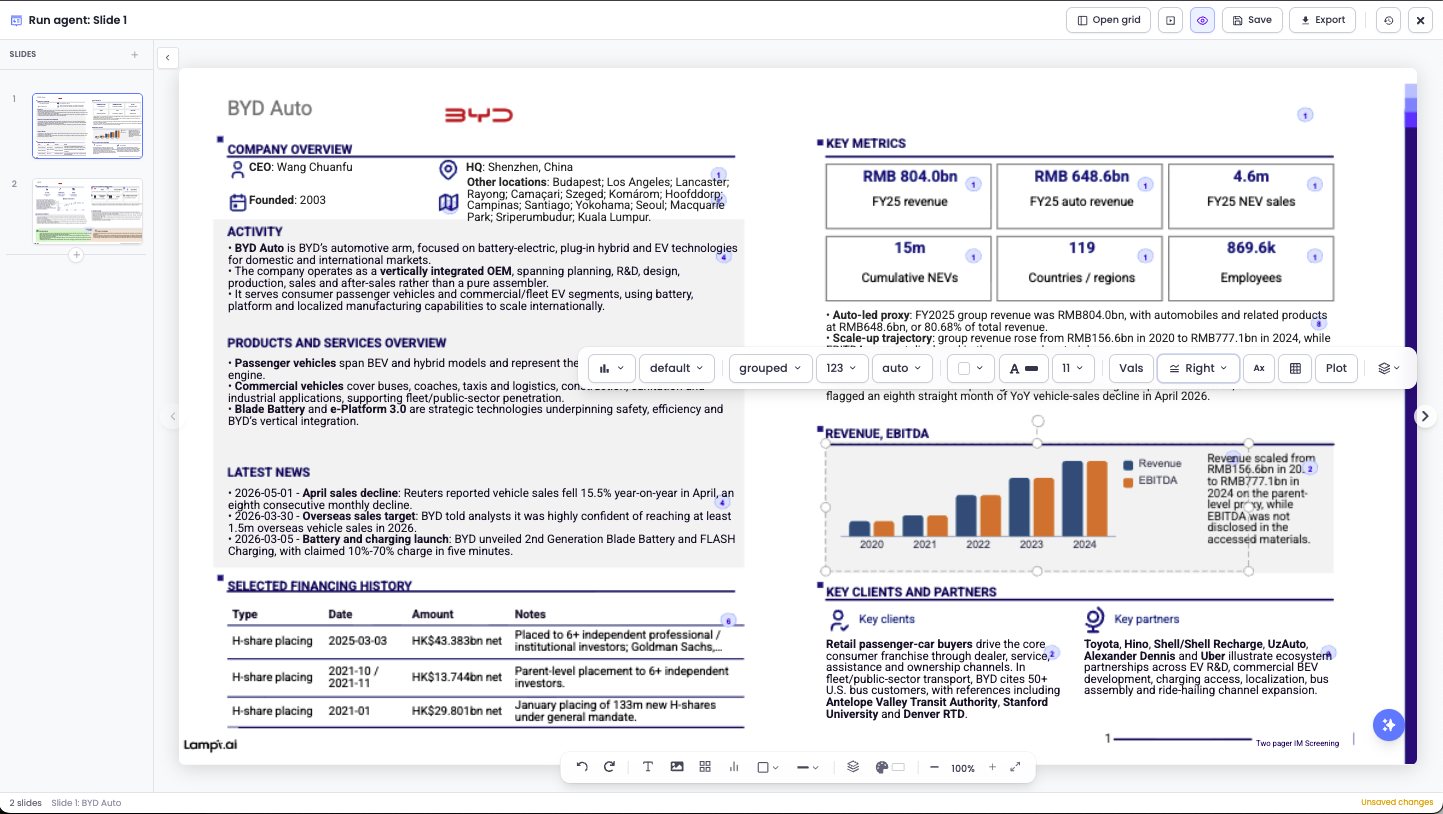The width and height of the screenshot is (1443, 814).
Task: Click the 'SELECTED FINANCING HISTORY' heading
Action: point(319,586)
